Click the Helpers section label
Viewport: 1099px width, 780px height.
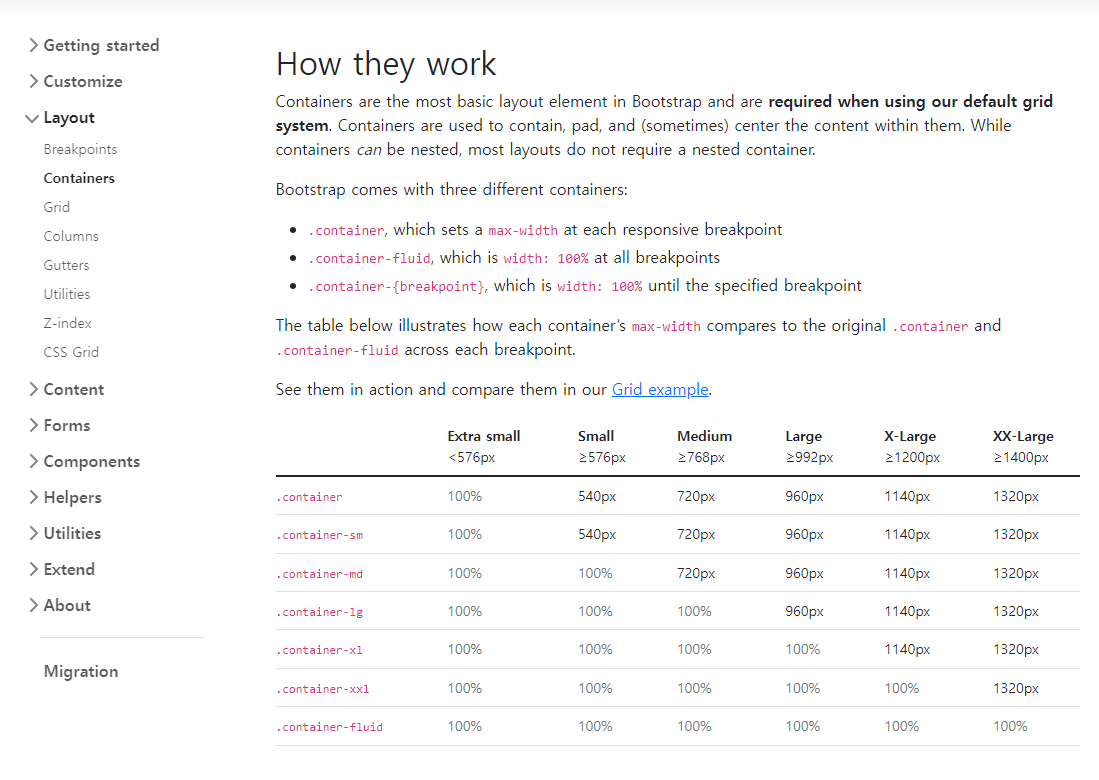click(x=72, y=498)
